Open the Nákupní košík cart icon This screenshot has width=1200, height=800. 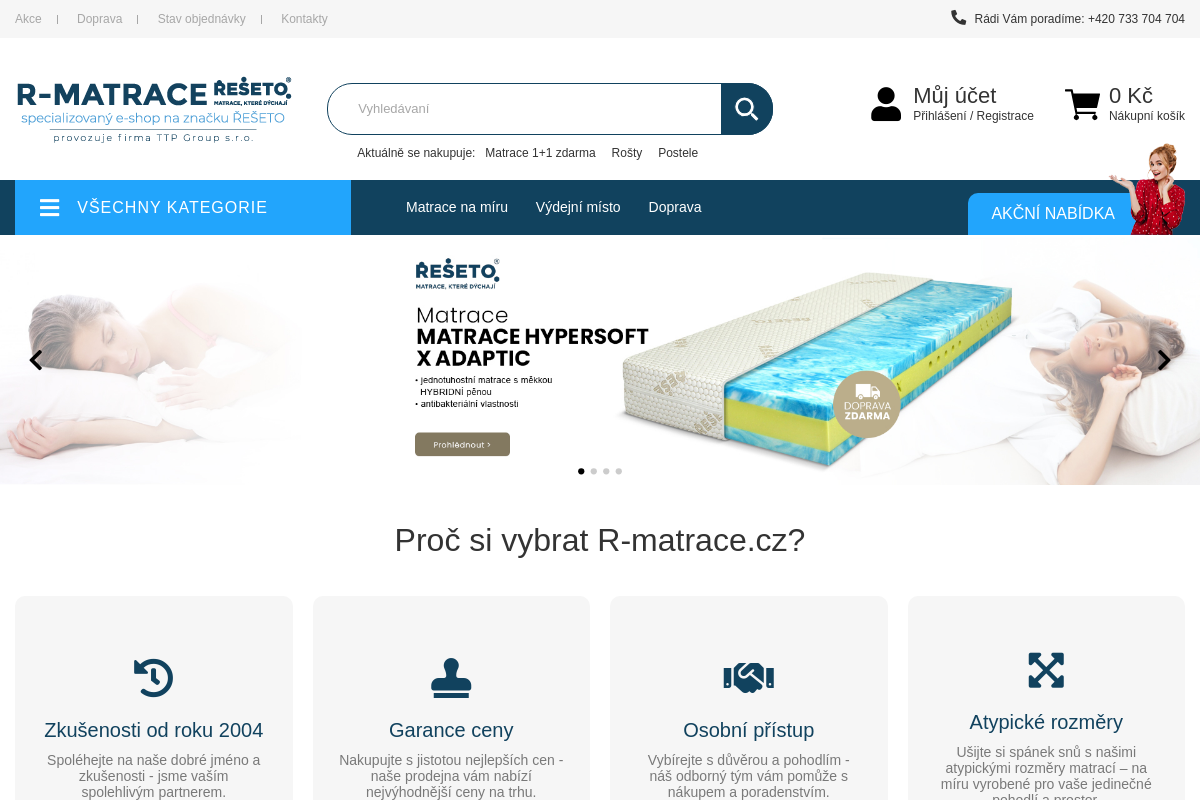[1082, 103]
